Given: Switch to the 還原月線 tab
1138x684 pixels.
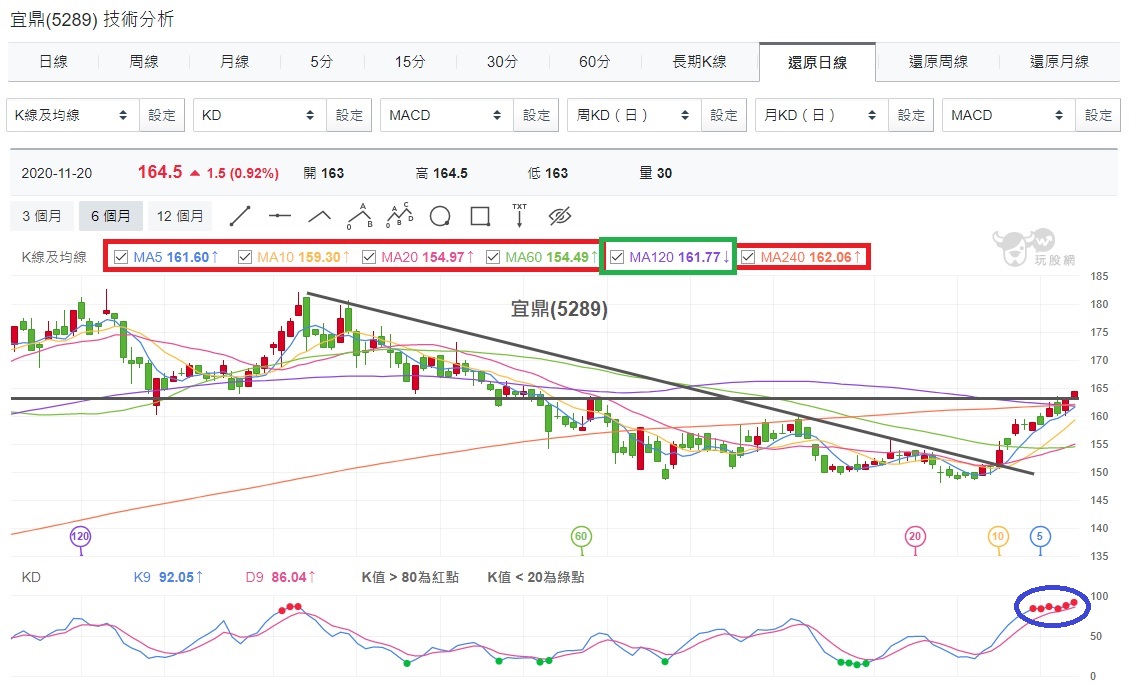Looking at the screenshot, I should pyautogui.click(x=1060, y=62).
